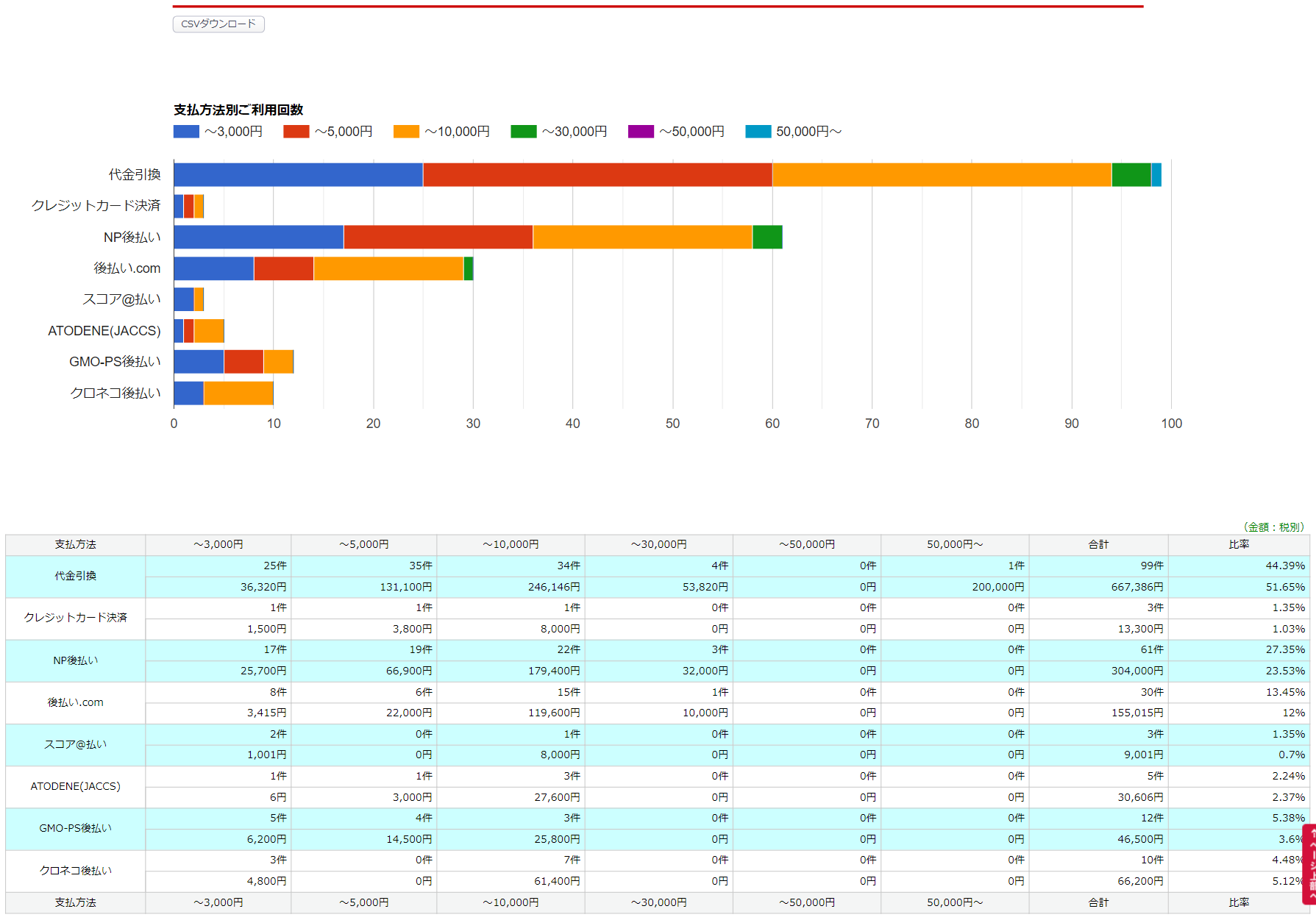Click the クレジットカード決済 axis label on the chart

point(96,206)
